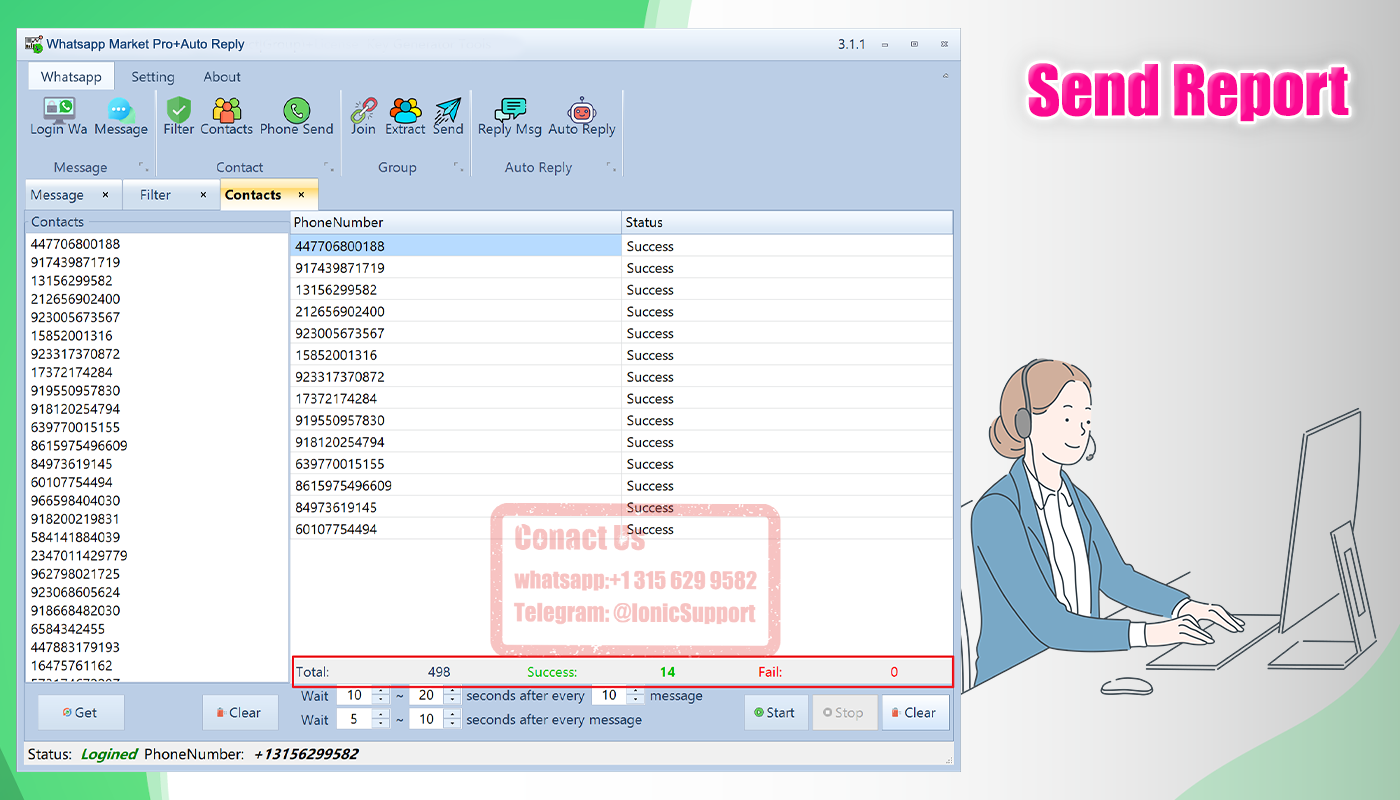This screenshot has height=800, width=1400.
Task: Open the Reply Msg tool
Action: (510, 117)
